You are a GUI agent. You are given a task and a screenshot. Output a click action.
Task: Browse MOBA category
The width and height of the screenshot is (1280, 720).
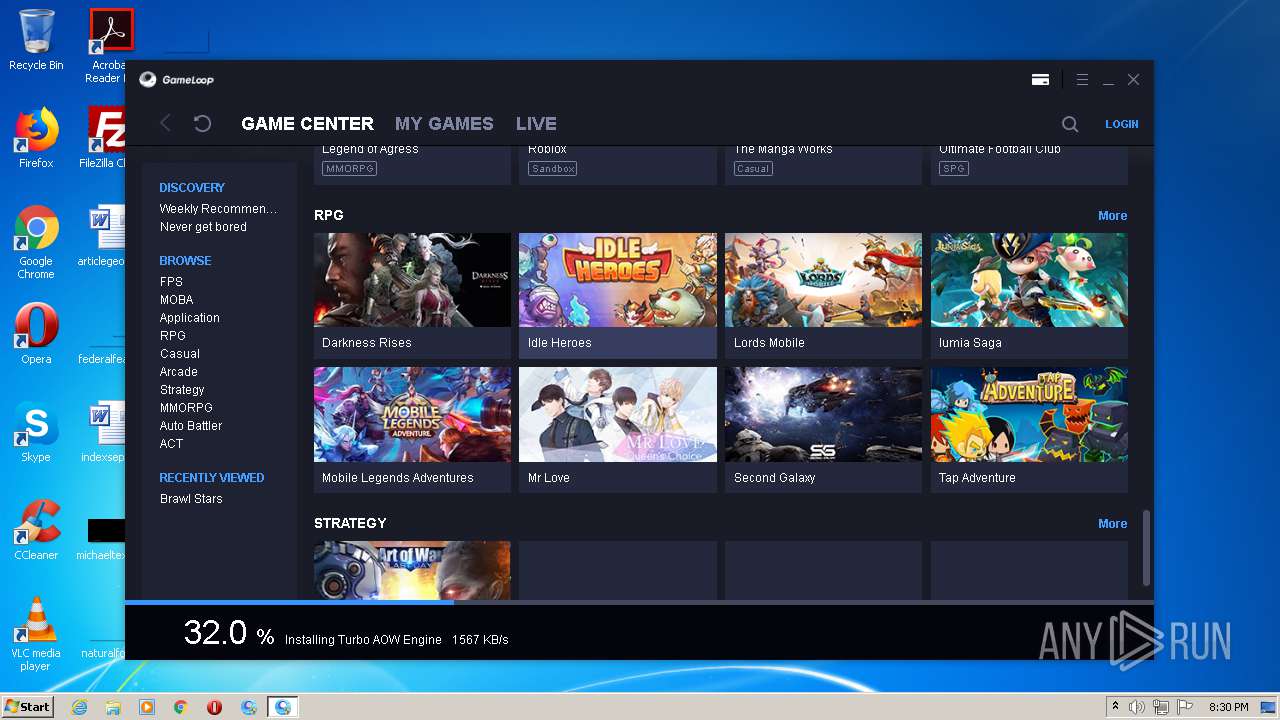(x=176, y=300)
